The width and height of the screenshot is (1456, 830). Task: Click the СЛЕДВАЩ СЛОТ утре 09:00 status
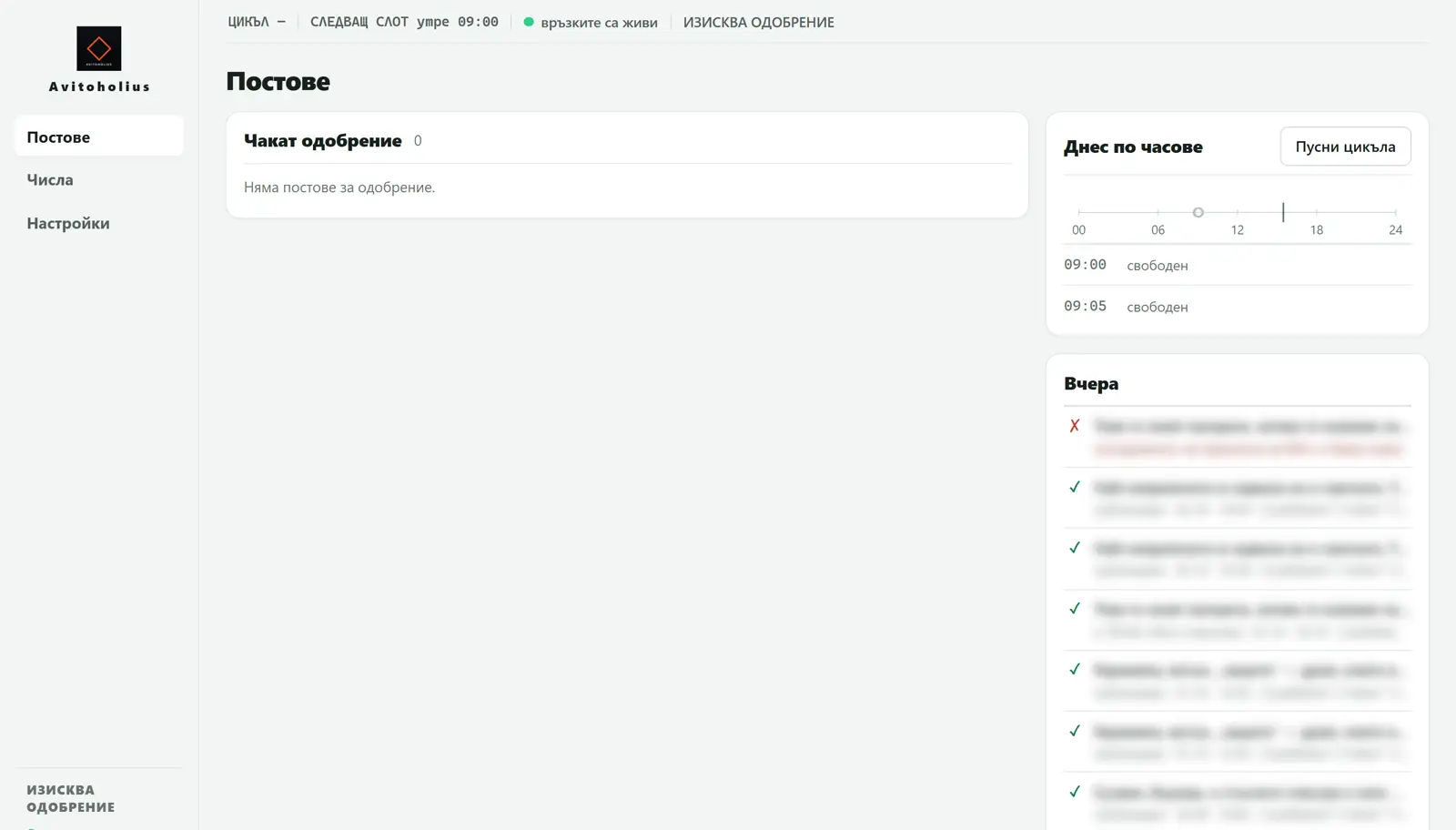pos(404,22)
